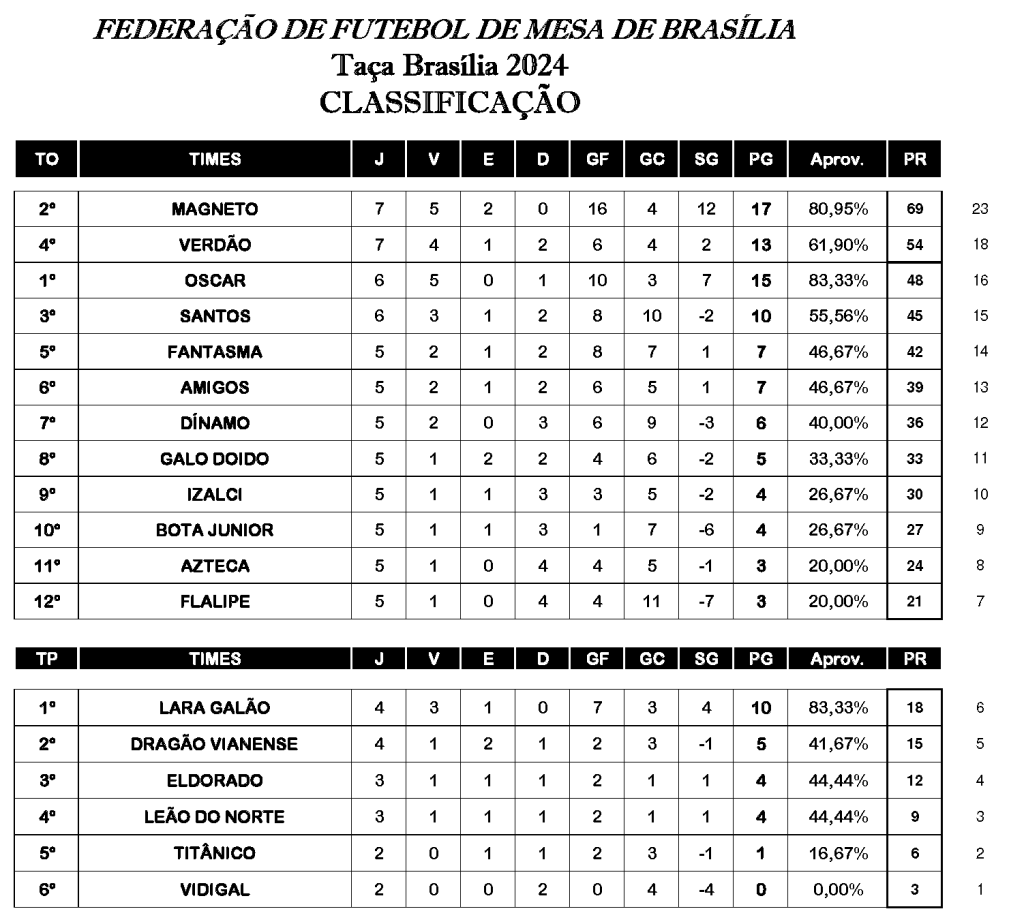The width and height of the screenshot is (1024, 924).
Task: Select the SANTOS team cell
Action: tap(215, 316)
